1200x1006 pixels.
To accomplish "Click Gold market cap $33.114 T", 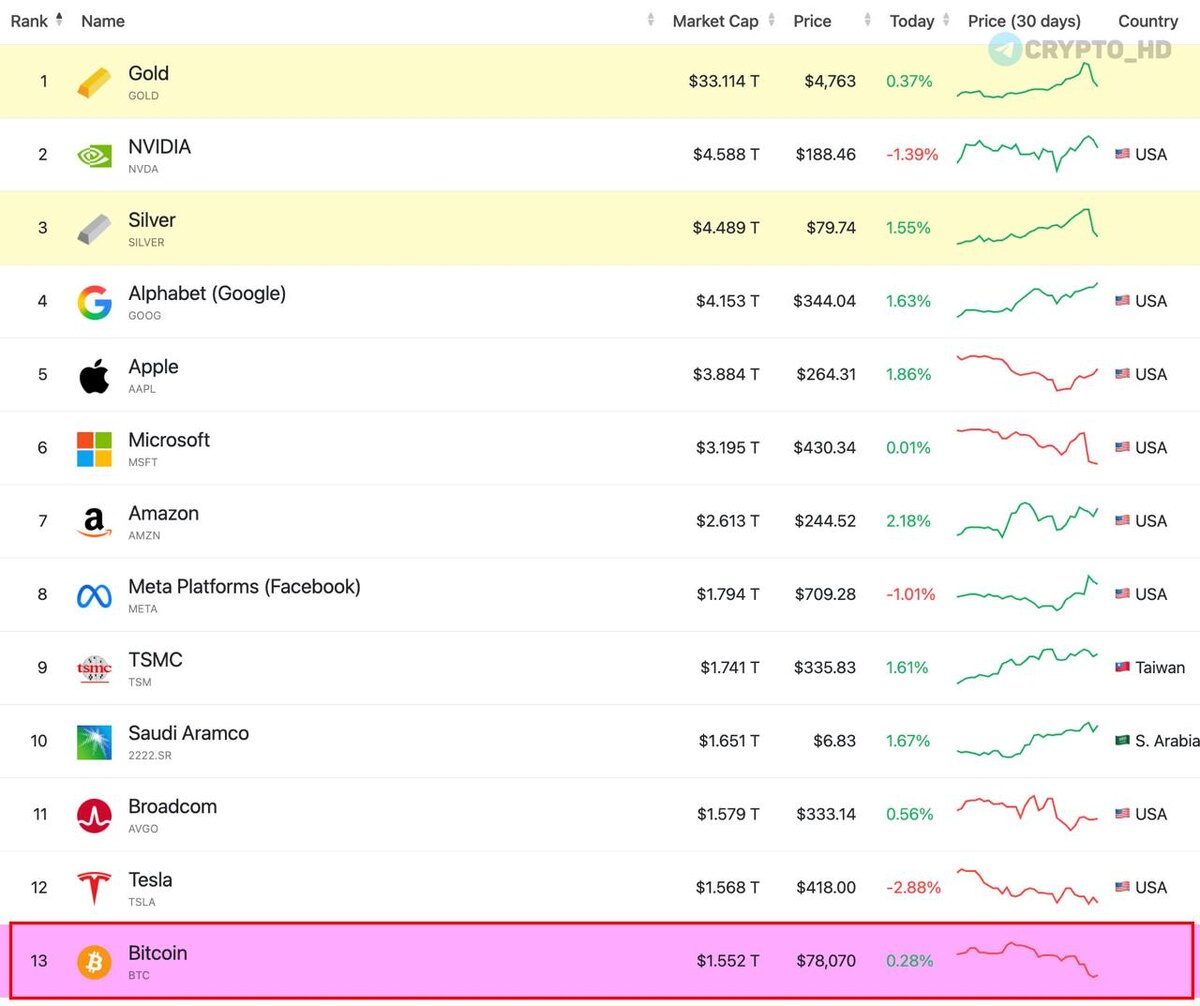I will pyautogui.click(x=724, y=81).
